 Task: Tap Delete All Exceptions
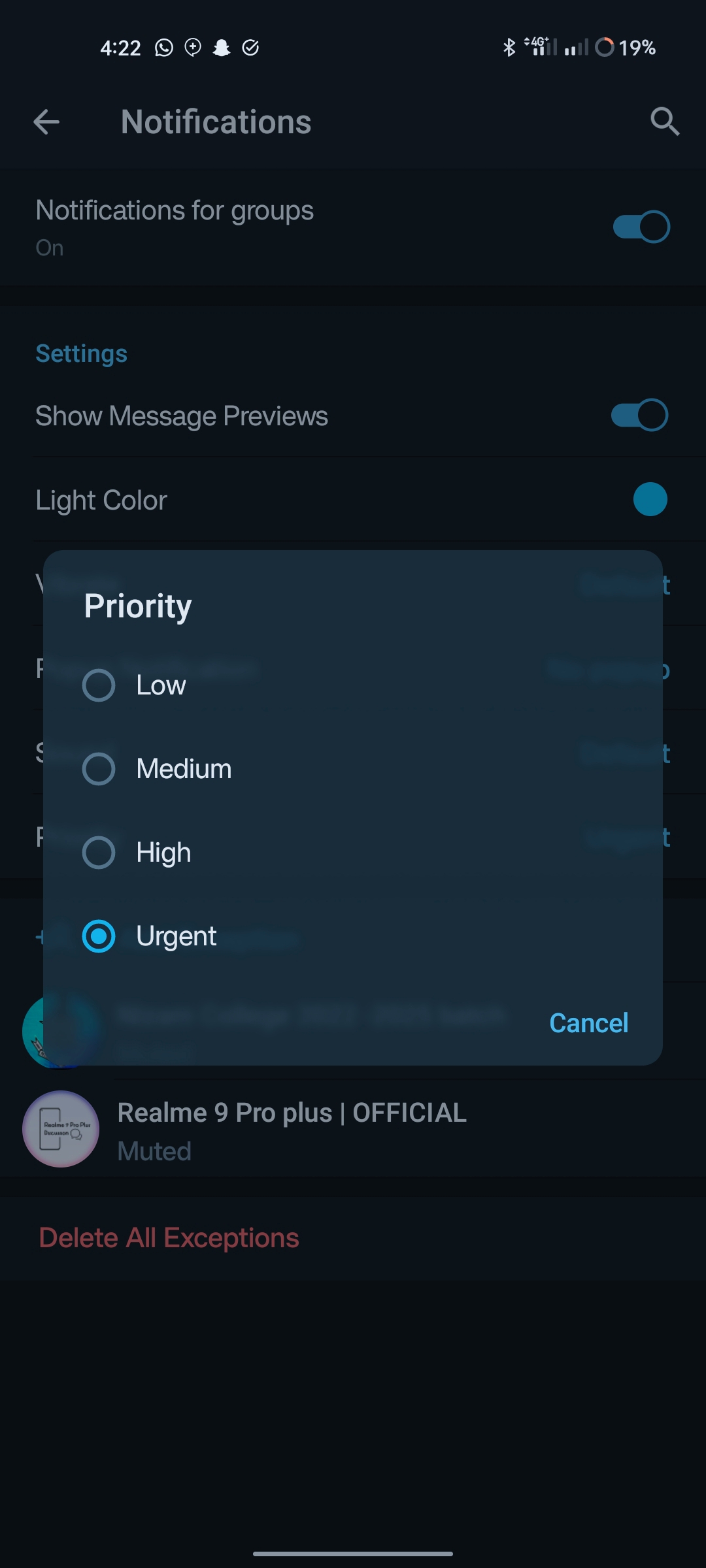tap(169, 1237)
